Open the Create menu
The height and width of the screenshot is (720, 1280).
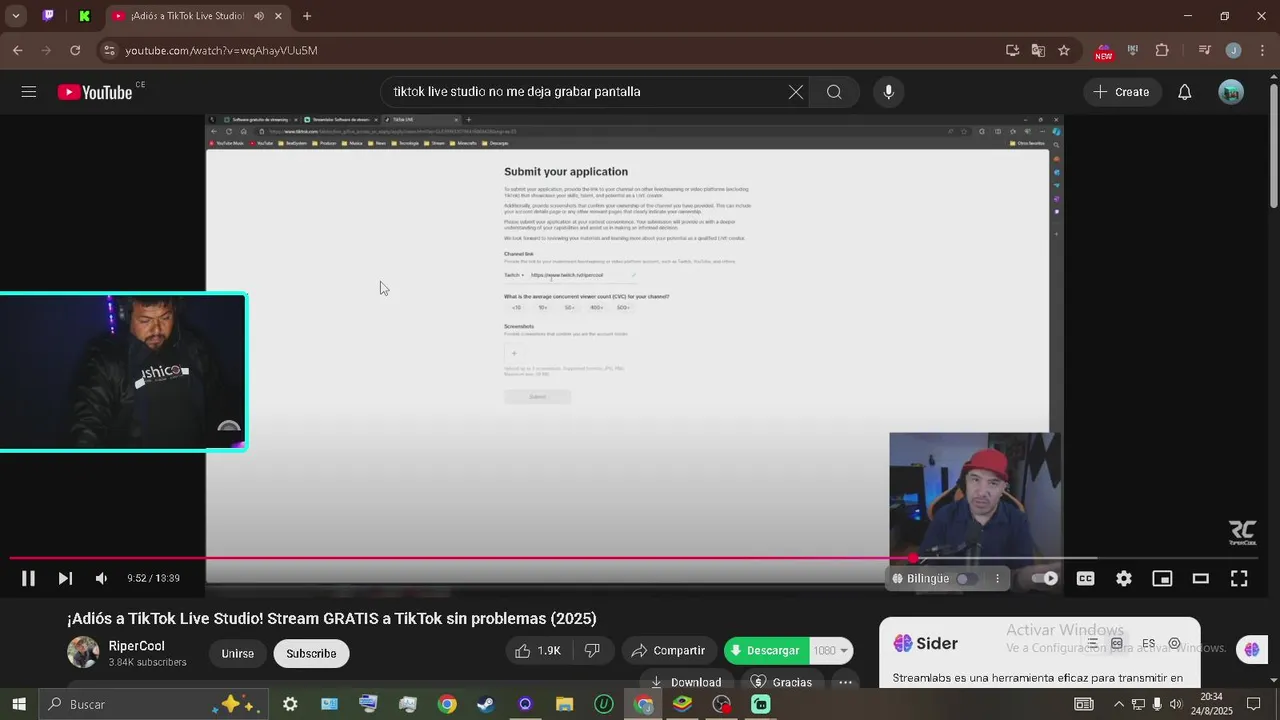coord(1122,92)
